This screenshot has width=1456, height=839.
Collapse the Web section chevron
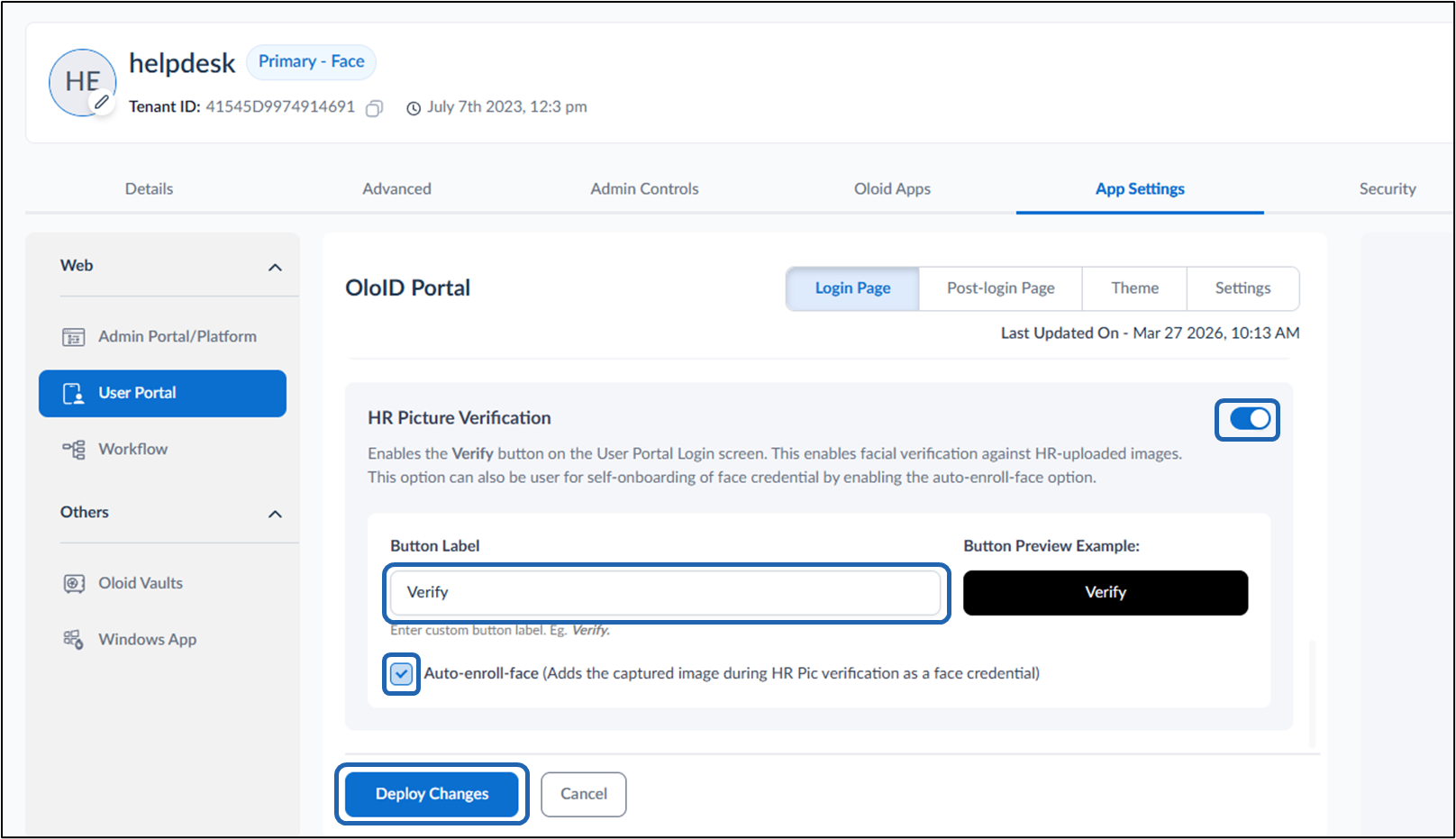276,268
